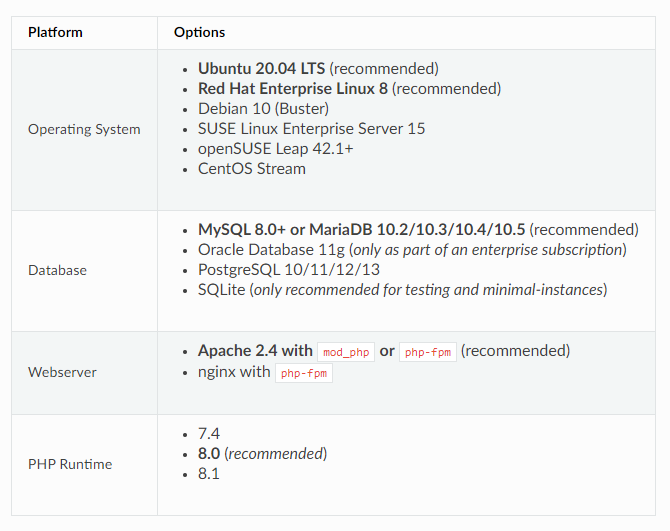The width and height of the screenshot is (670, 531).
Task: Click Debian 10 (Buster) entry
Action: 263,109
